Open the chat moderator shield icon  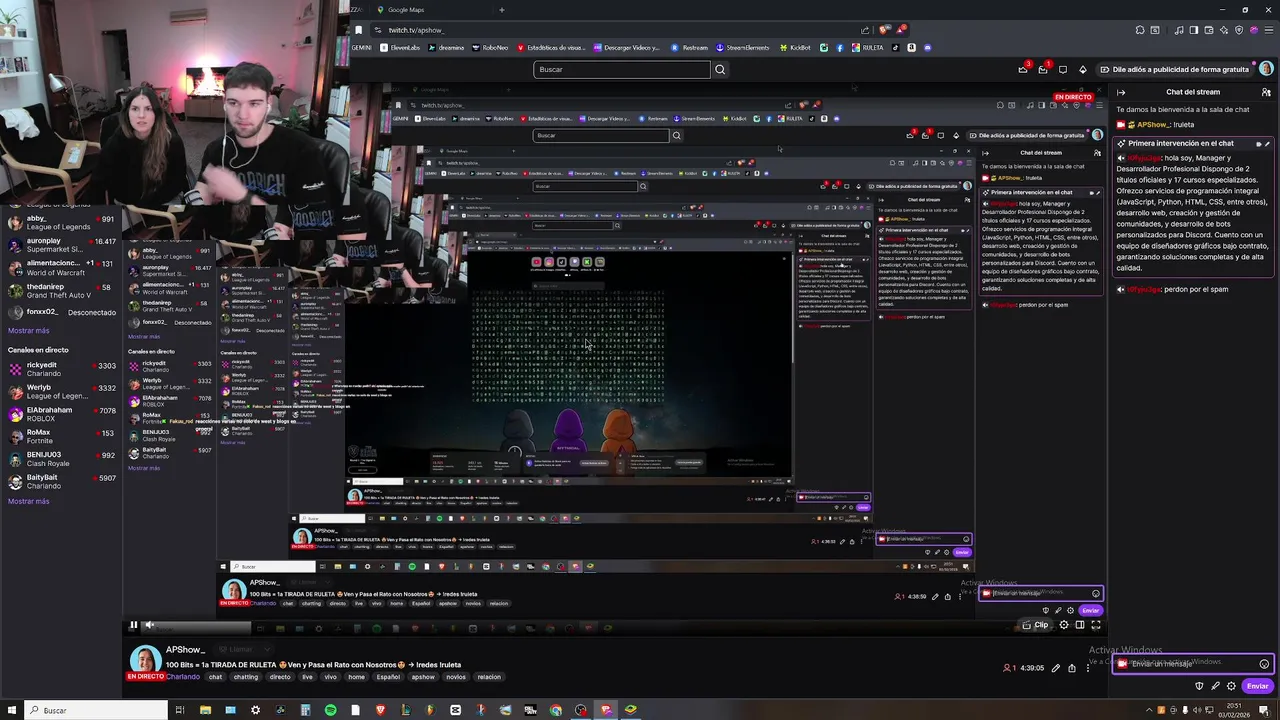pyautogui.click(x=1199, y=686)
